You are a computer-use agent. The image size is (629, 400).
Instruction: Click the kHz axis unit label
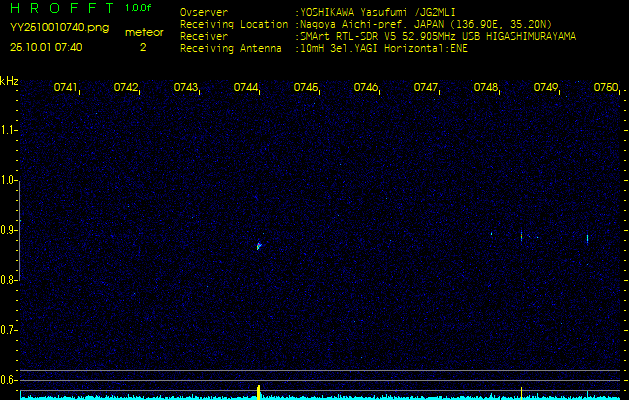9,81
